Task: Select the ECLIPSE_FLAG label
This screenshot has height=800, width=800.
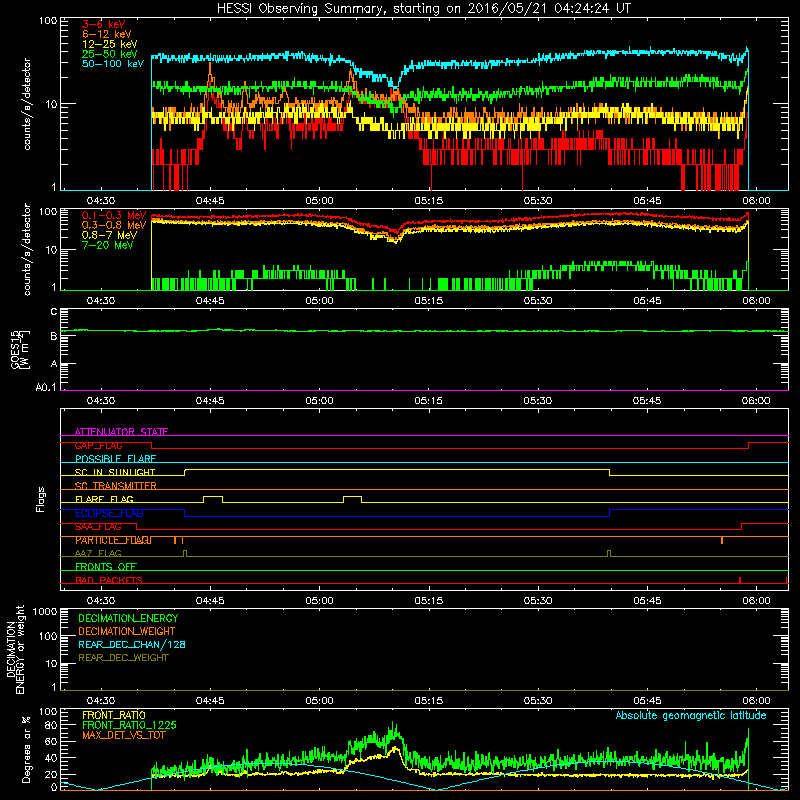Action: [x=109, y=513]
